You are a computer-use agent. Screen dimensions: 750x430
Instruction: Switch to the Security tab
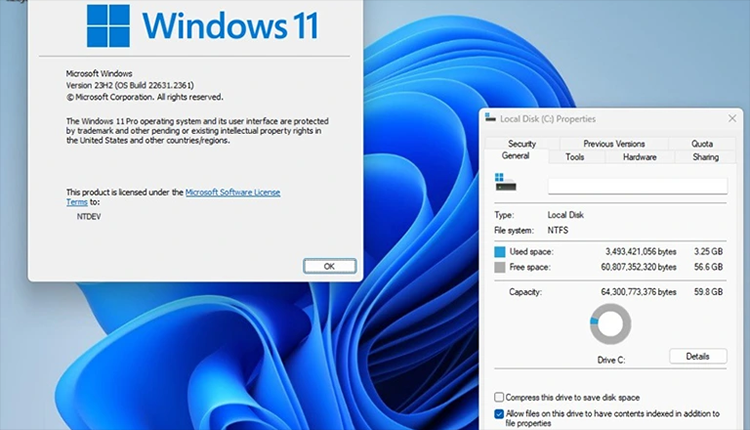coord(521,144)
